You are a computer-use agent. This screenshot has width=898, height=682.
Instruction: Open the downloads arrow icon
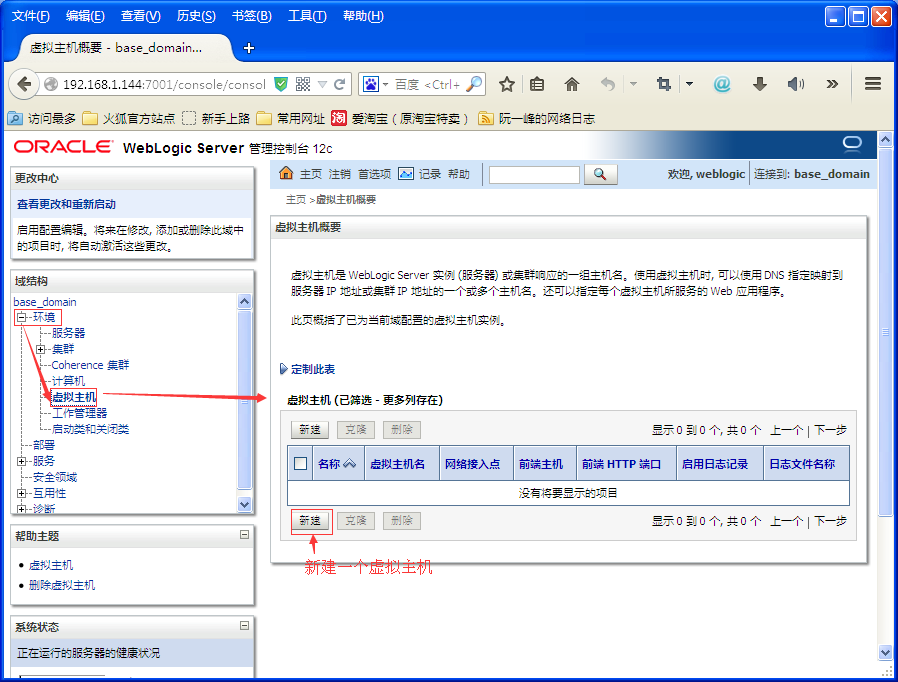click(759, 85)
